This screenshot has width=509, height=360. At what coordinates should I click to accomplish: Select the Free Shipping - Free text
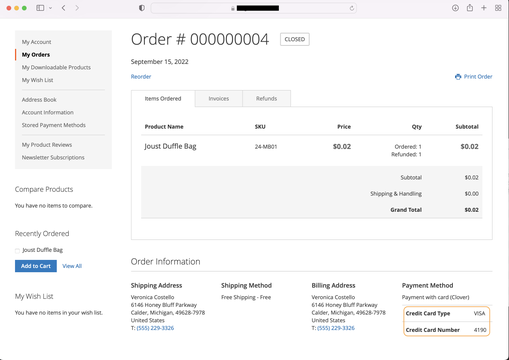(246, 297)
